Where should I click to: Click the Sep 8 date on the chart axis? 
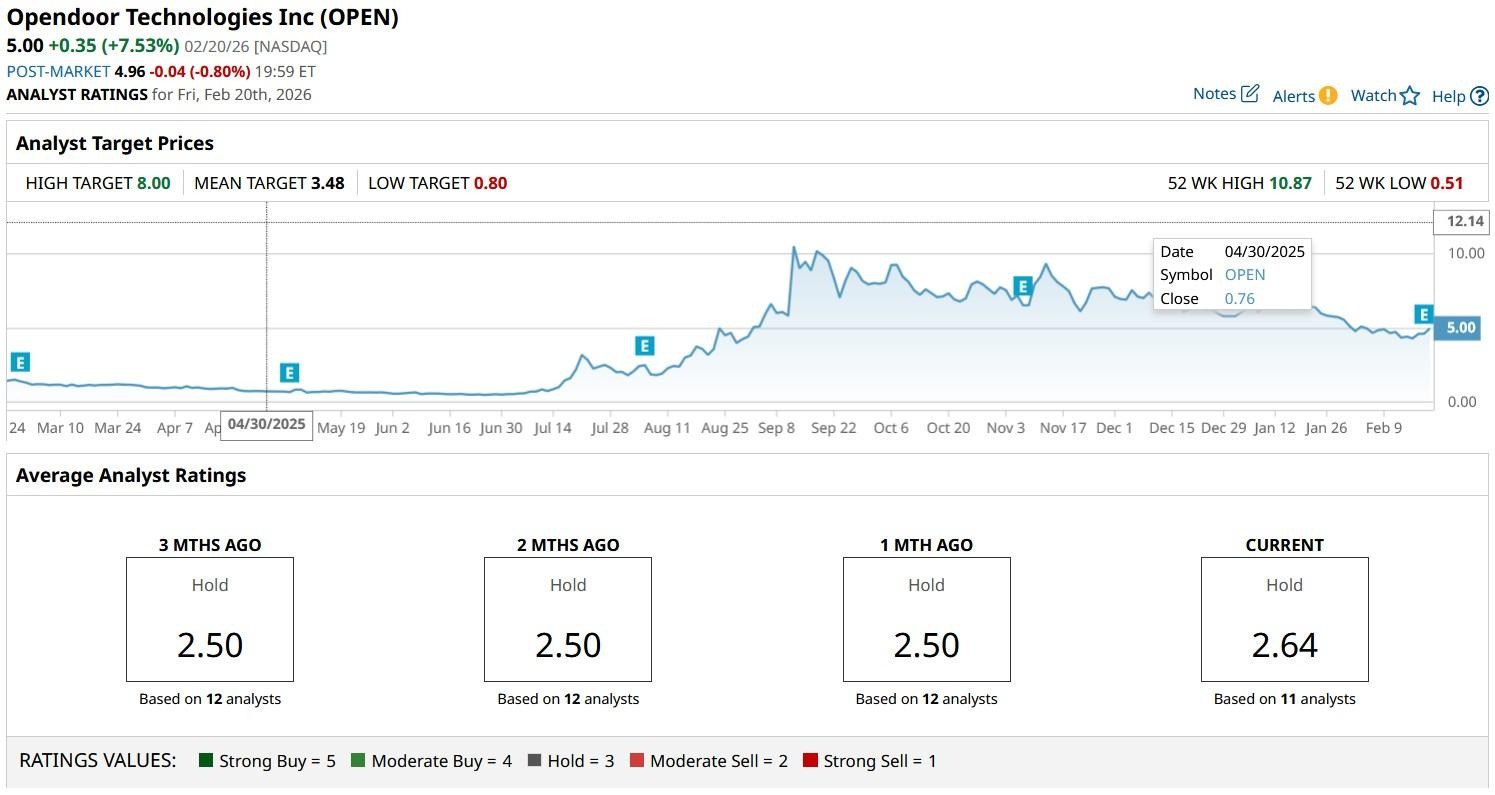click(777, 428)
